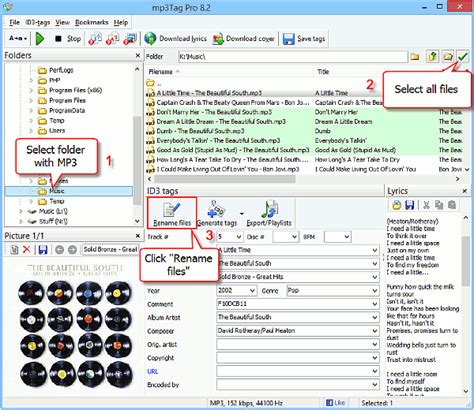Open the Help menu
Screen dimensions: 474x410
(x=121, y=22)
